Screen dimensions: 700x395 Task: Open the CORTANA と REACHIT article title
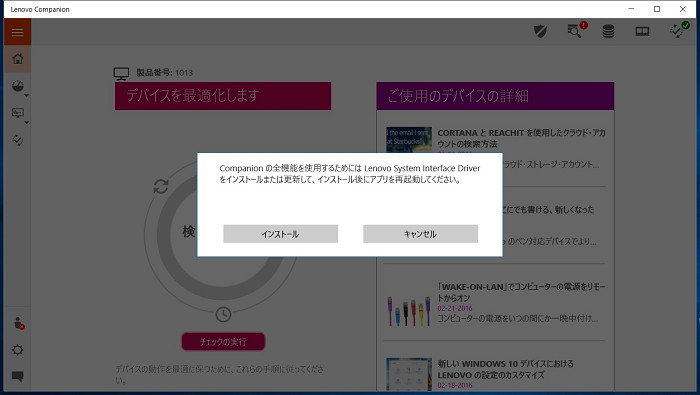pyautogui.click(x=521, y=138)
